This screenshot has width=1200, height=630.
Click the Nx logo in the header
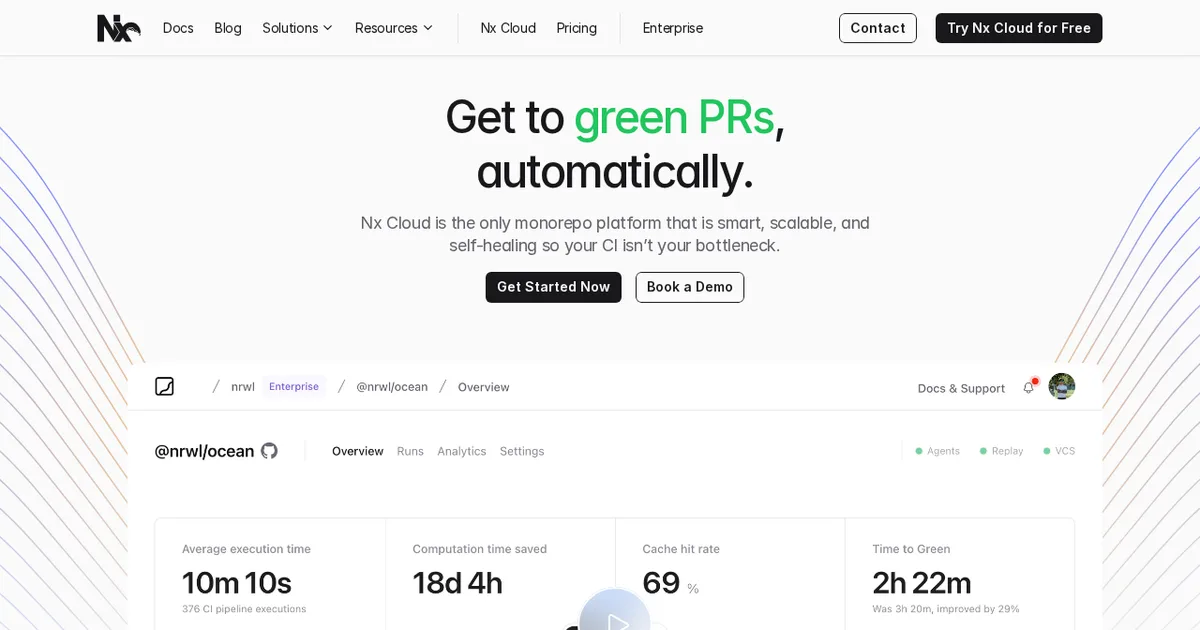(119, 28)
